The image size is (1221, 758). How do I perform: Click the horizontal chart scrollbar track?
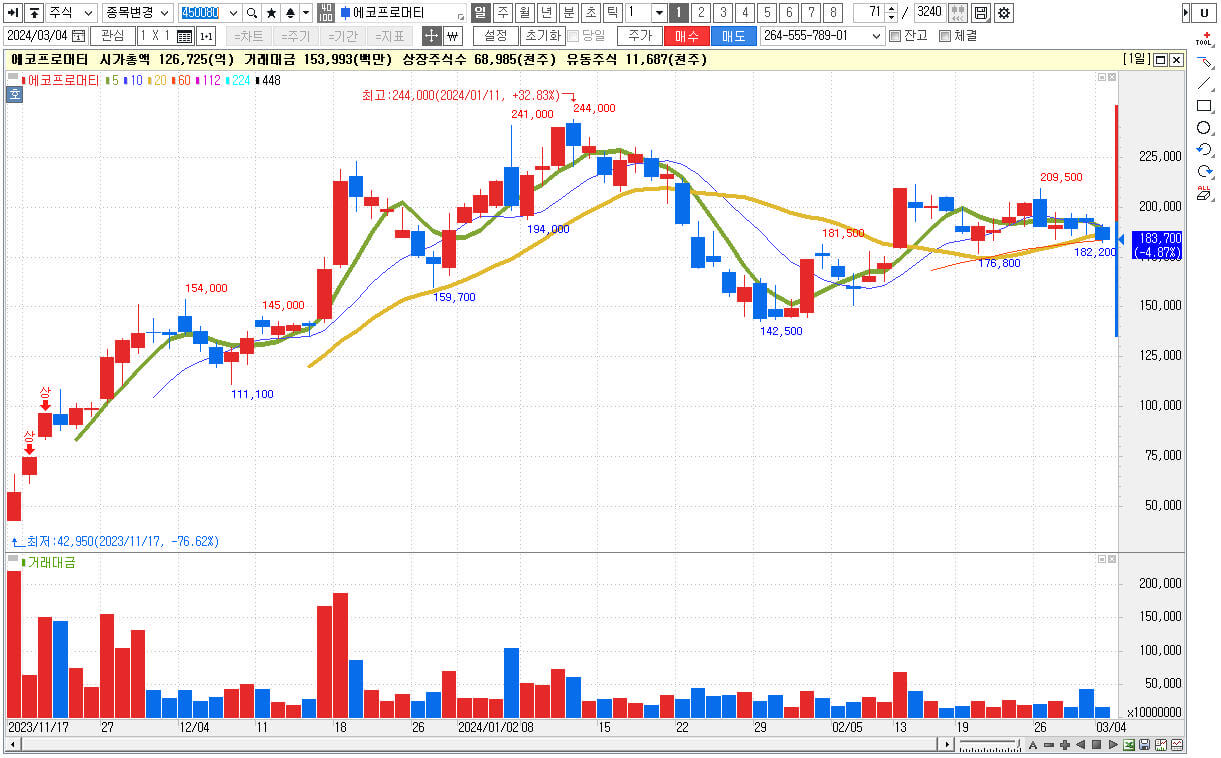click(x=480, y=745)
